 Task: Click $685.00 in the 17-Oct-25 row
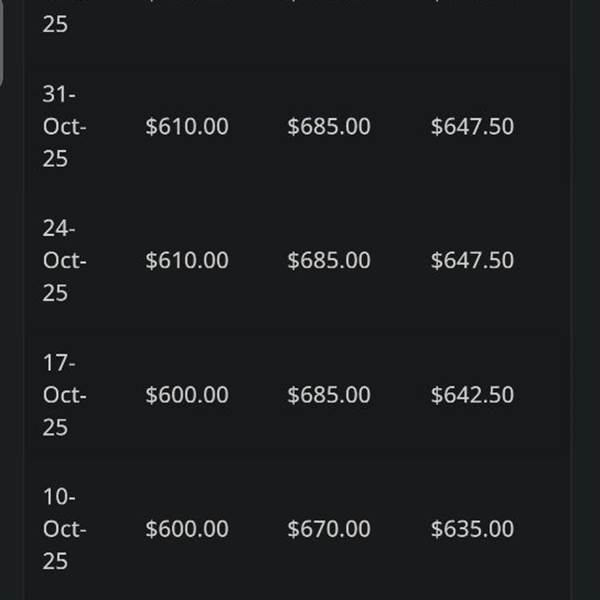pyautogui.click(x=329, y=395)
